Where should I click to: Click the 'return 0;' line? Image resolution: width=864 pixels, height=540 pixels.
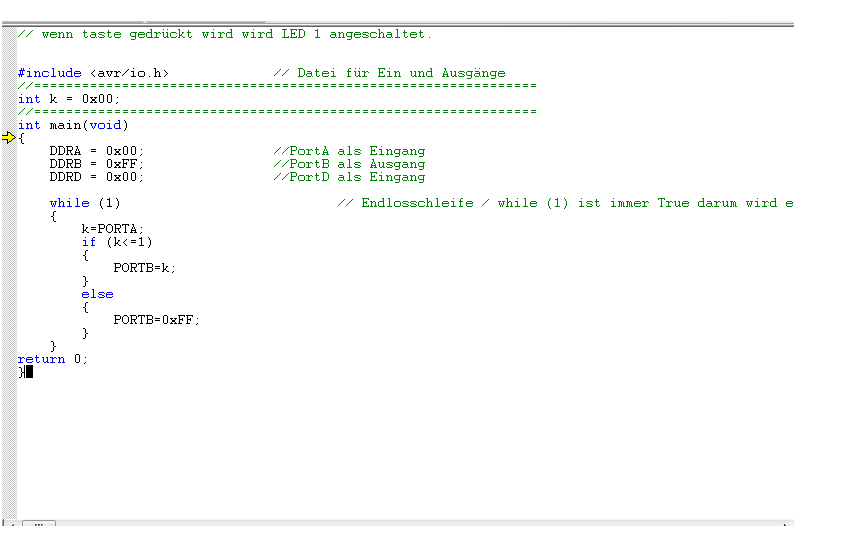[52, 359]
